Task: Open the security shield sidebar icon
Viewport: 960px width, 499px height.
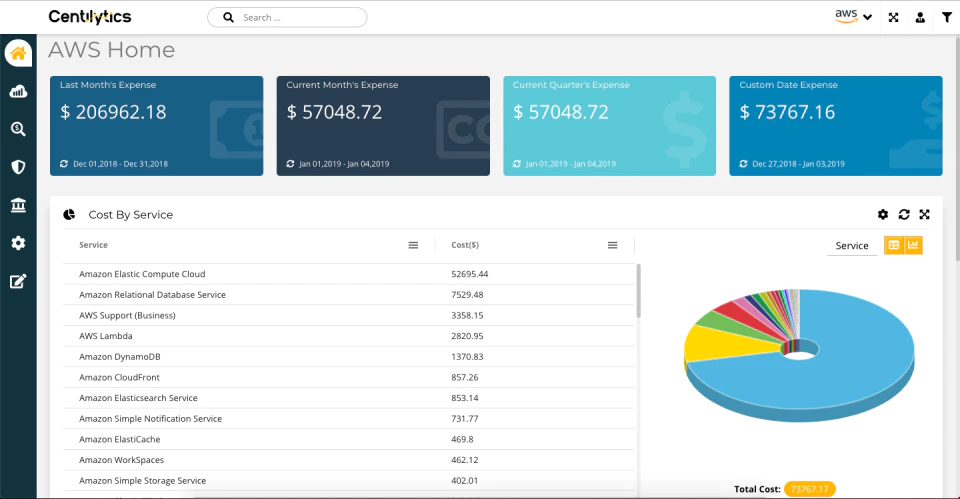Action: [18, 167]
